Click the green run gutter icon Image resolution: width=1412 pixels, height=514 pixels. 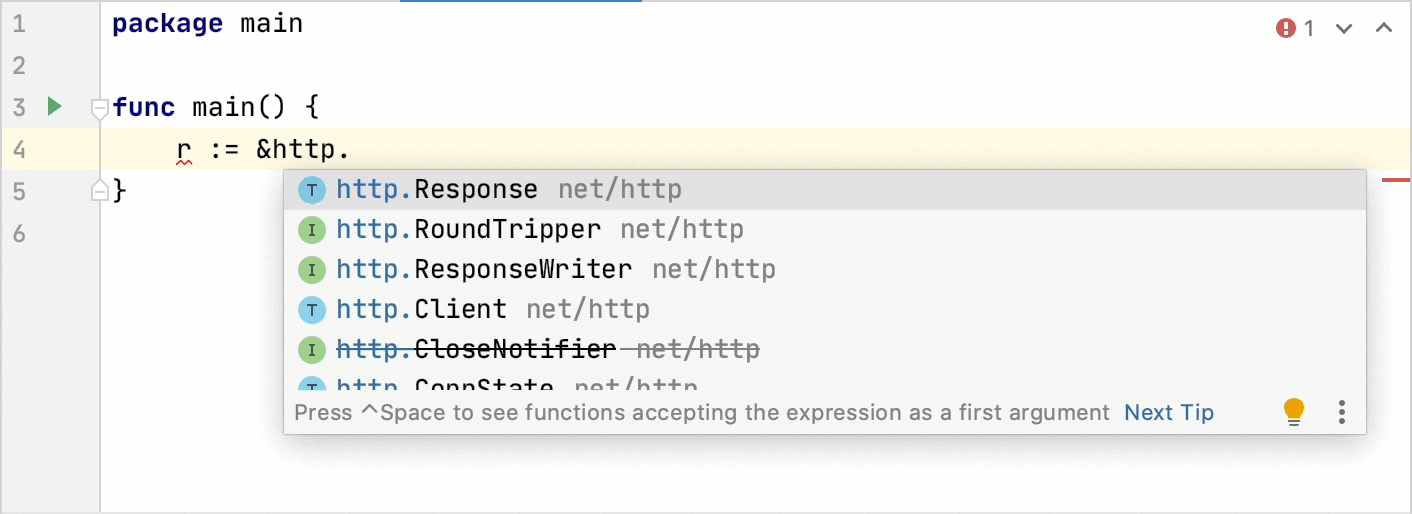(55, 105)
